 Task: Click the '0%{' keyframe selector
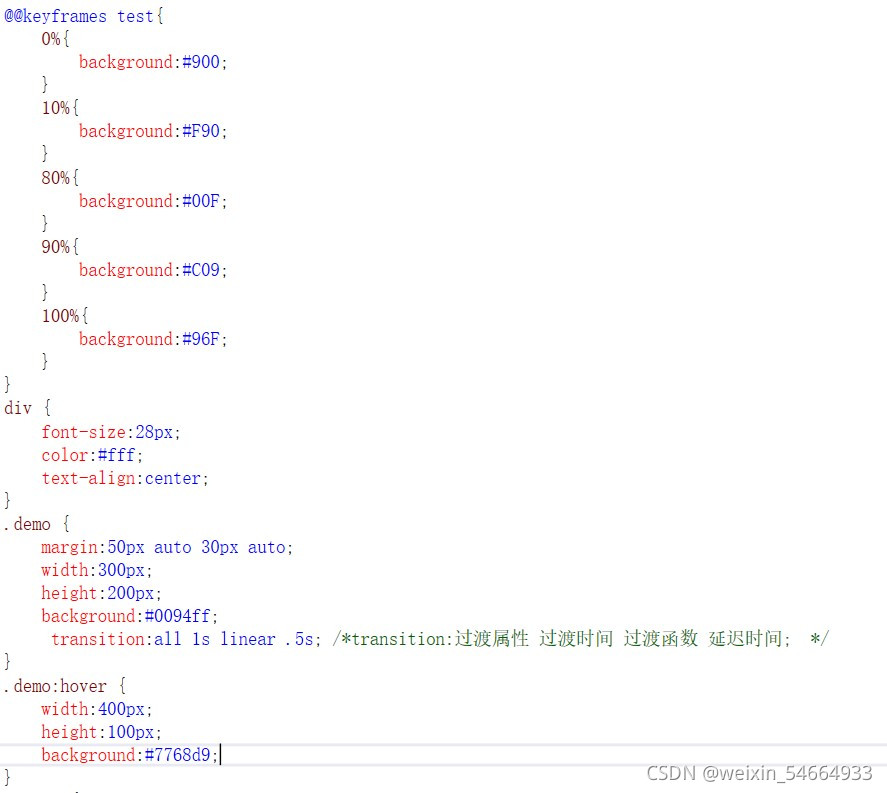tap(55, 39)
